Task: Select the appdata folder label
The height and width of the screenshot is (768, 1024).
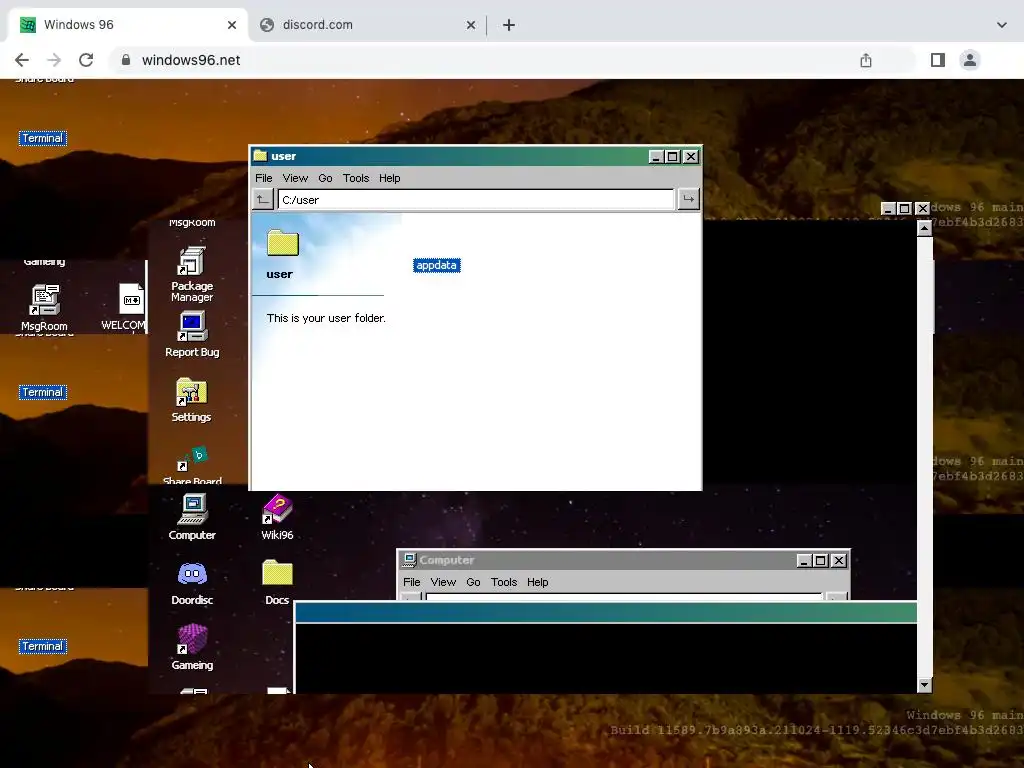Action: (436, 265)
